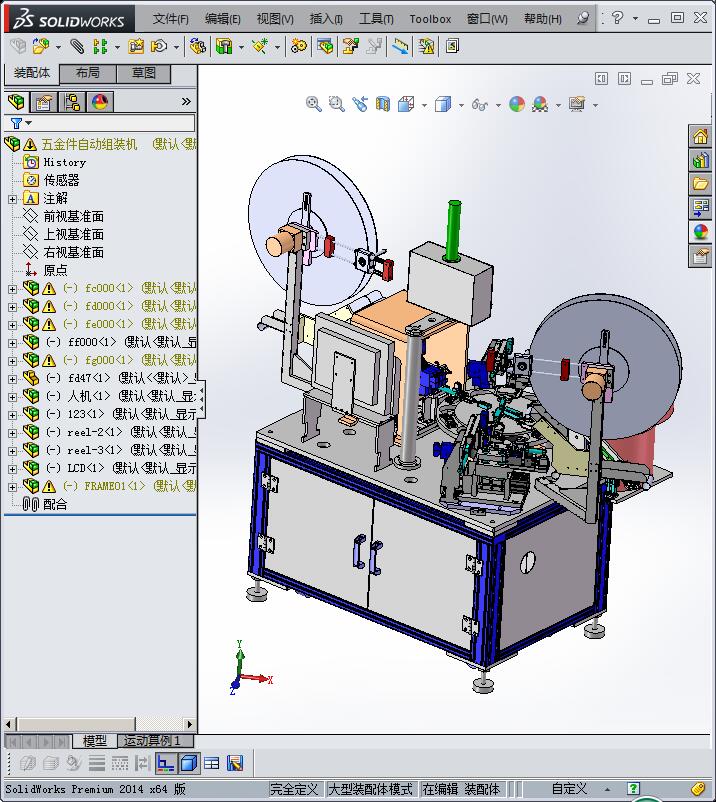This screenshot has height=802, width=716.
Task: Click the Assembly Features icon
Action: [x=224, y=47]
